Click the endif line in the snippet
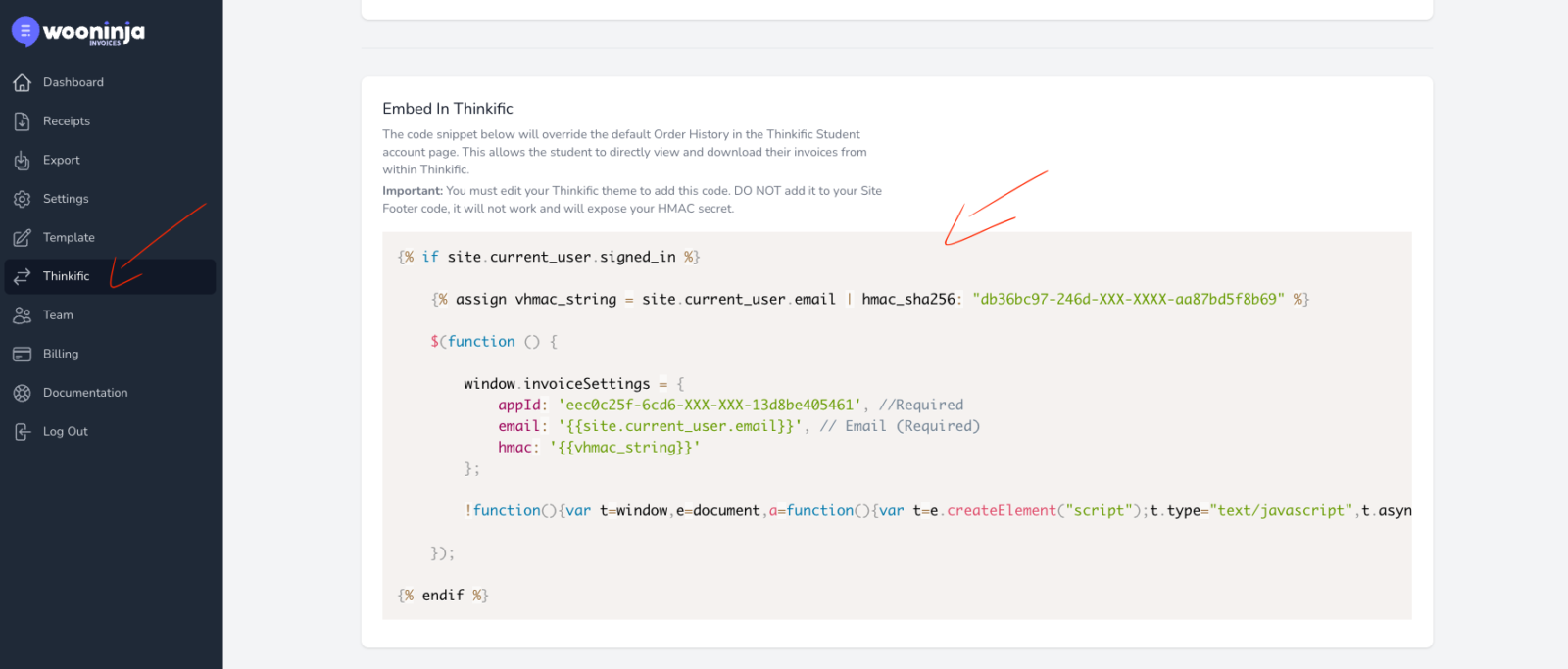1568x669 pixels. [x=443, y=596]
